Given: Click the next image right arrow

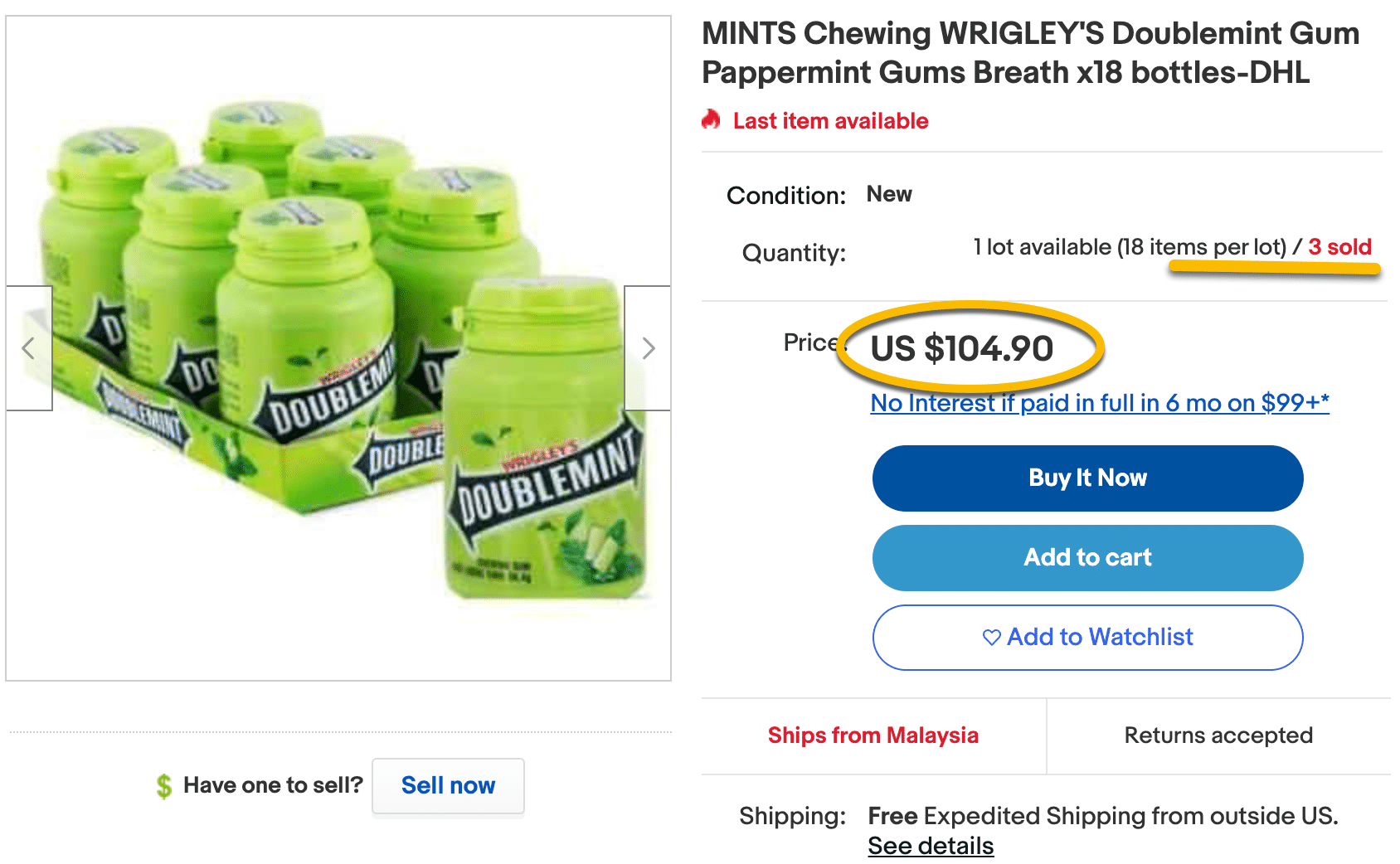Looking at the screenshot, I should coord(648,348).
